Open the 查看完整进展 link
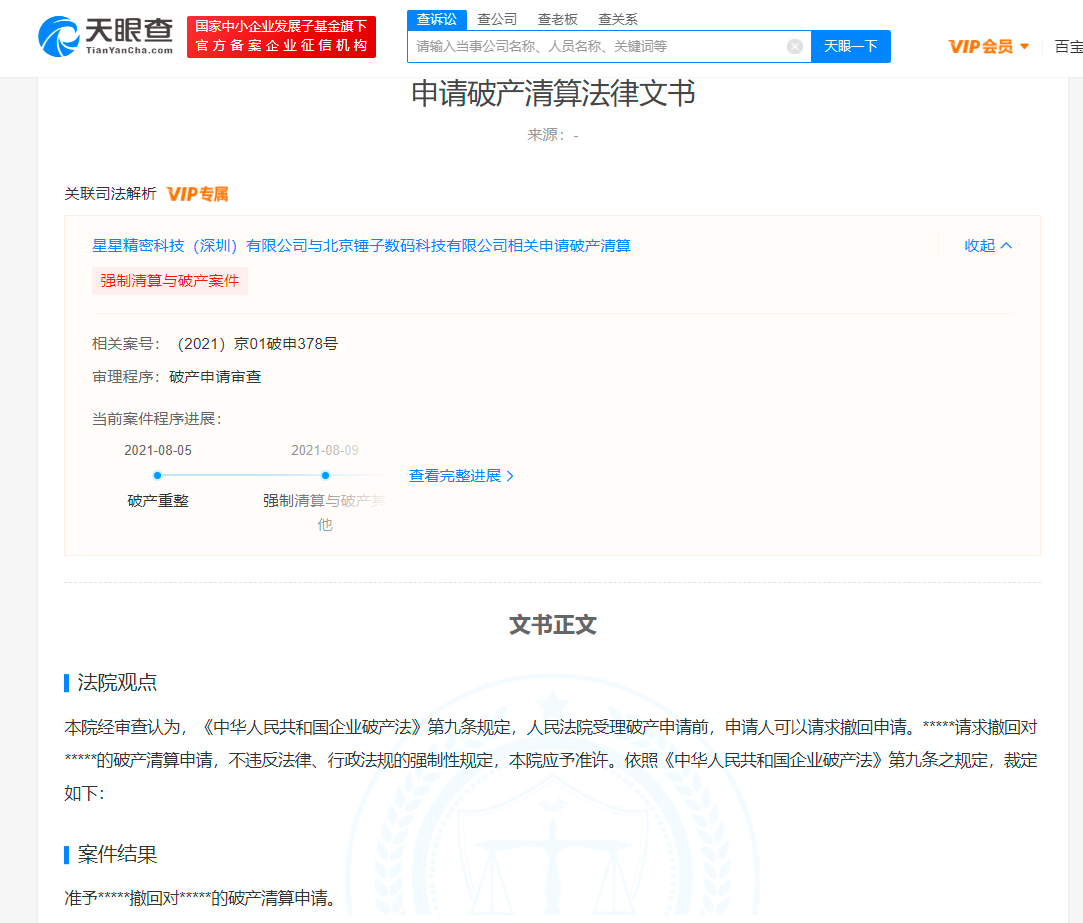This screenshot has height=923, width=1083. (x=461, y=476)
